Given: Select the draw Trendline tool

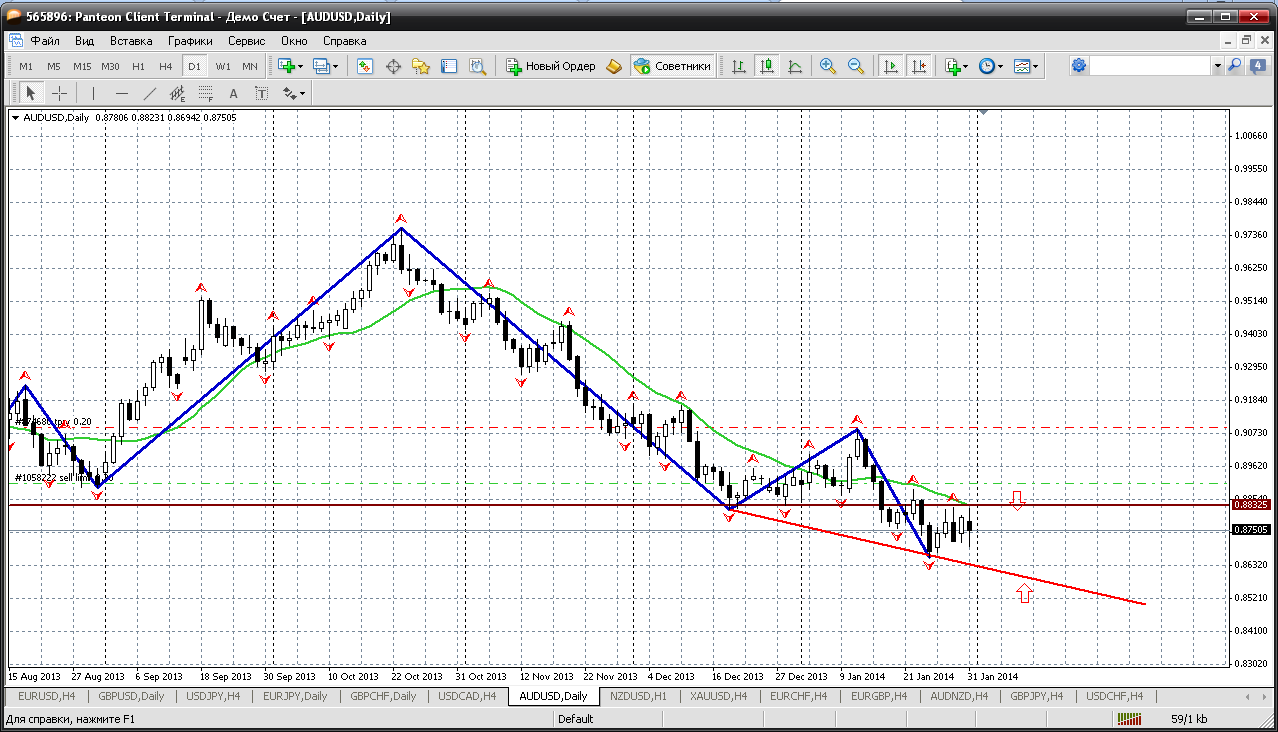Looking at the screenshot, I should pos(150,93).
